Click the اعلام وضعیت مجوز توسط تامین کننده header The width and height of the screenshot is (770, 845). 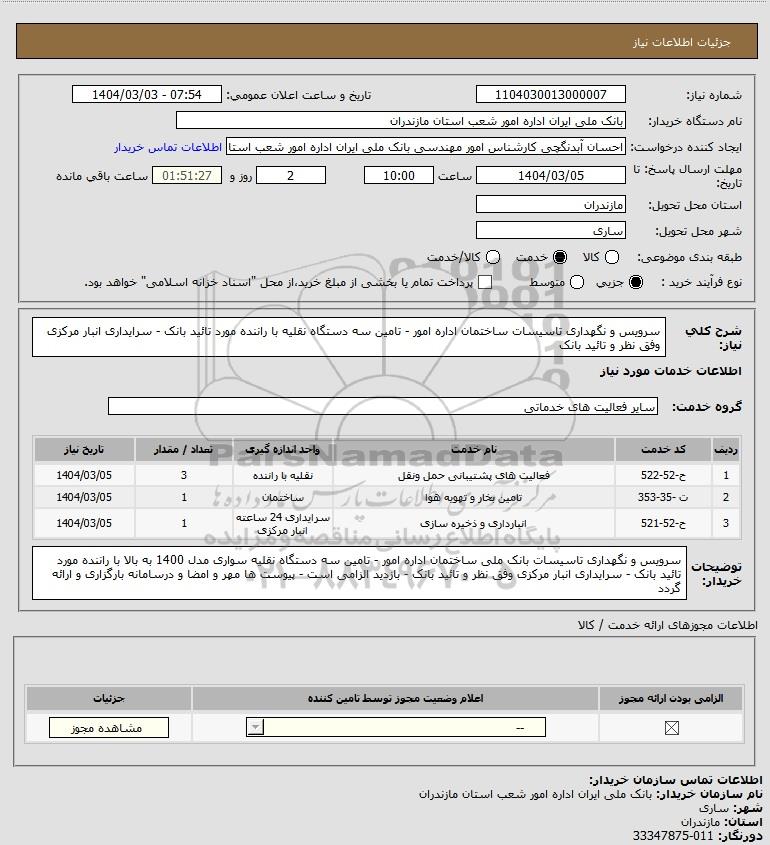396,698
